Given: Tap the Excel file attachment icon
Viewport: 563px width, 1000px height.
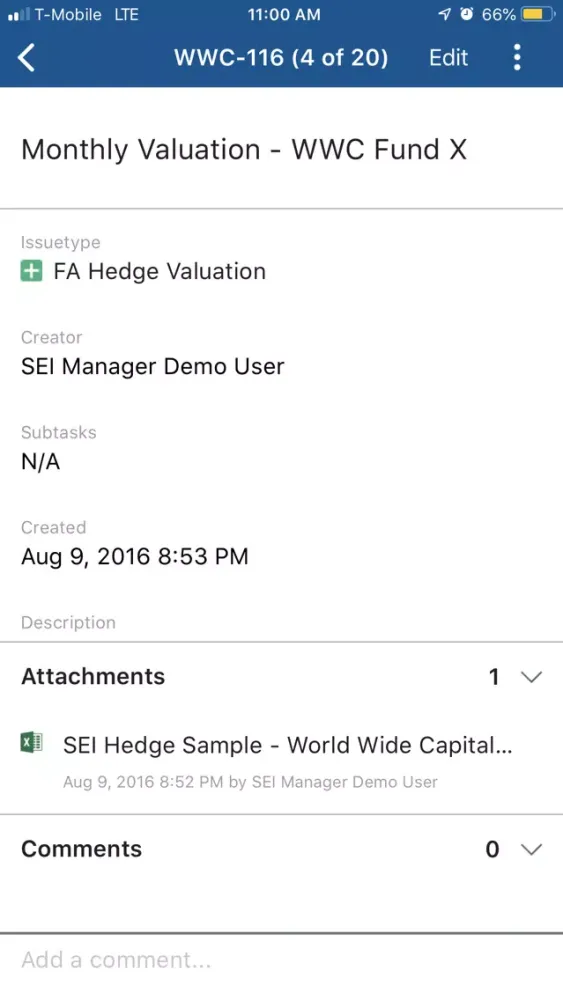Looking at the screenshot, I should 31,743.
